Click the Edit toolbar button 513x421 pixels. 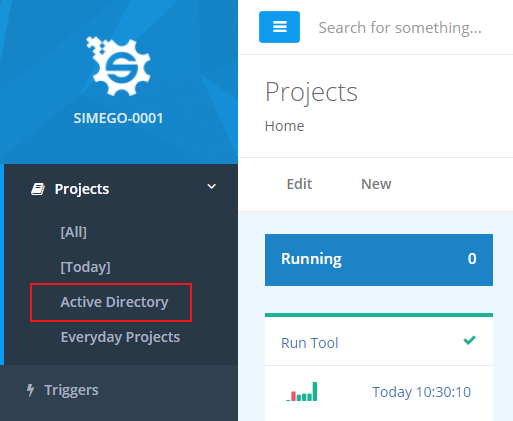coord(299,184)
